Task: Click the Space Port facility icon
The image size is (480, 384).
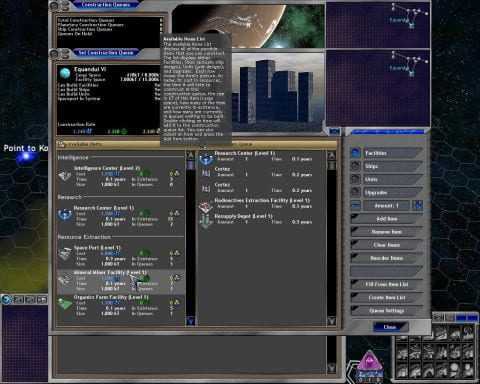Action: tap(64, 255)
